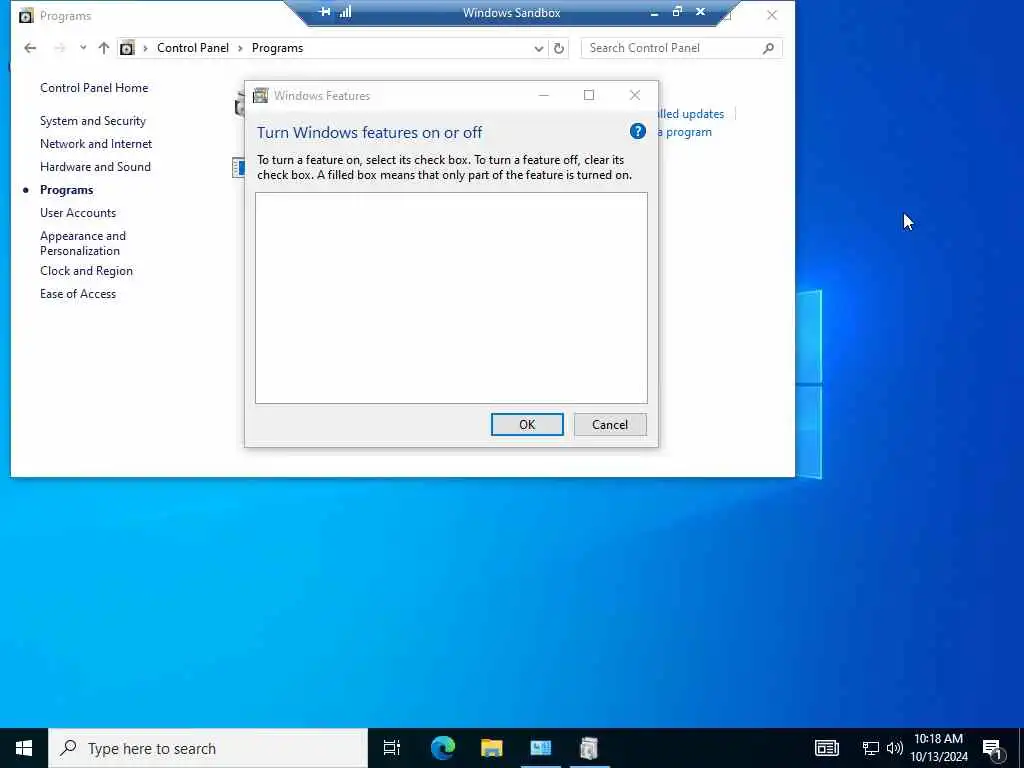Launch Microsoft Edge from the taskbar

[x=442, y=748]
